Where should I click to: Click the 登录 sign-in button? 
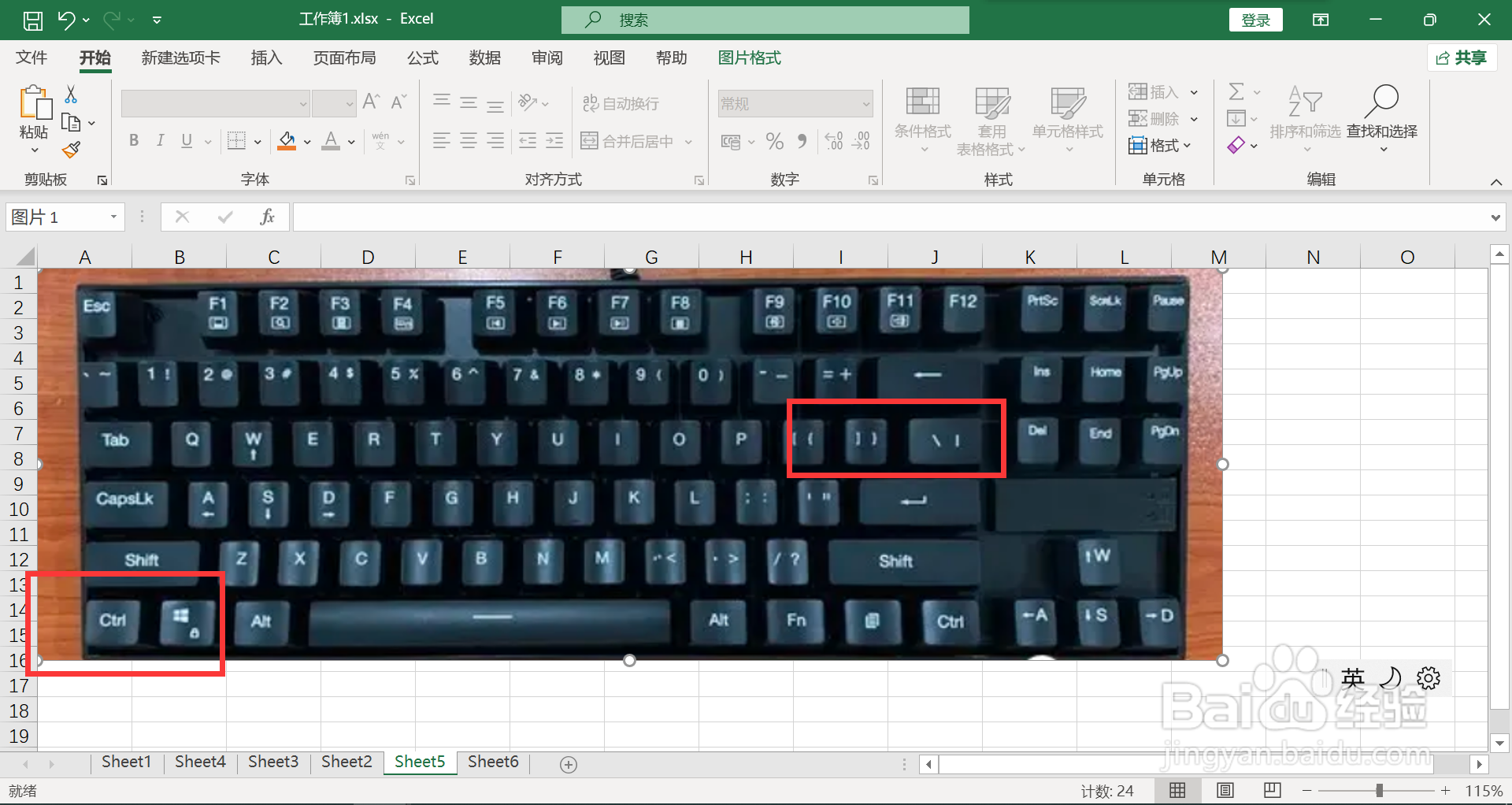click(1256, 20)
